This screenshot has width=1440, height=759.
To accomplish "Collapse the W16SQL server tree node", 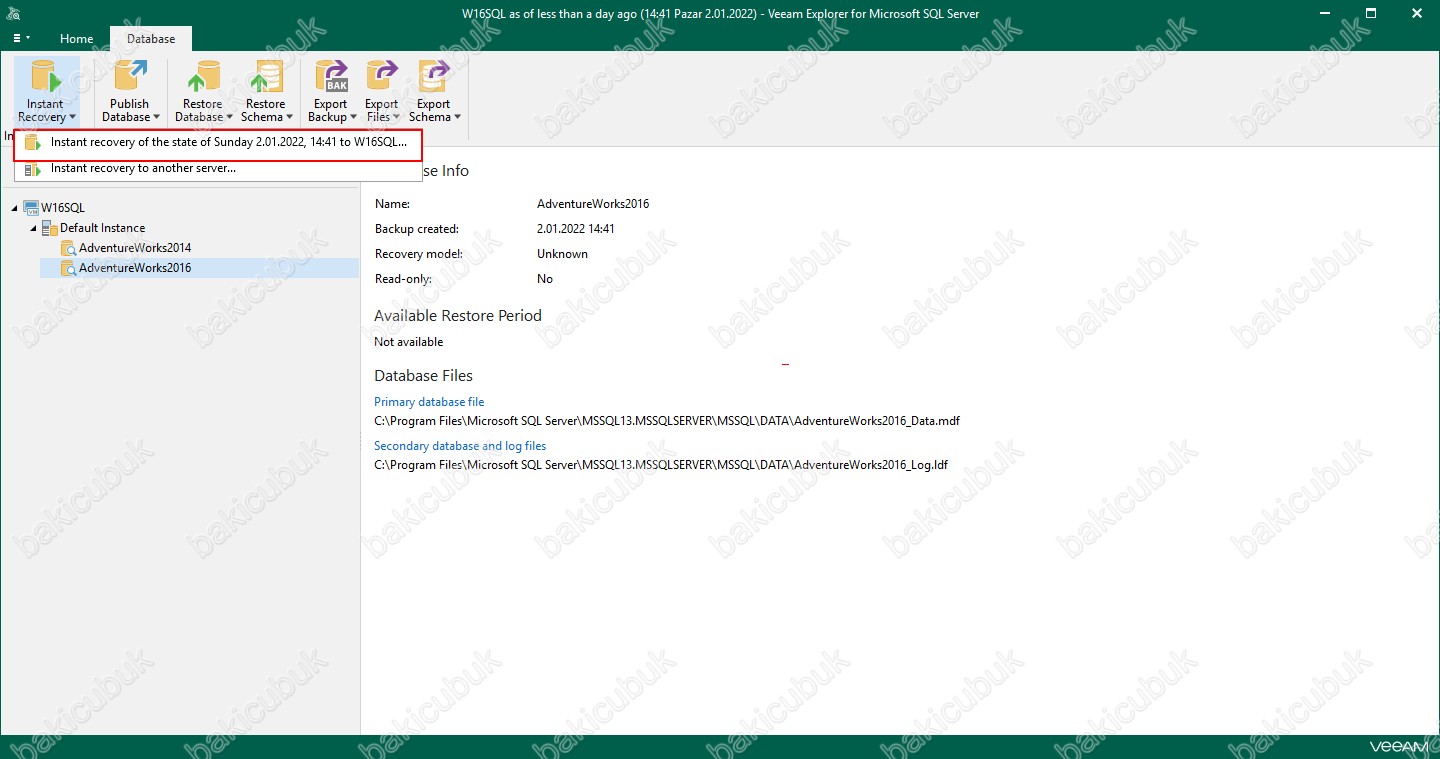I will point(14,208).
